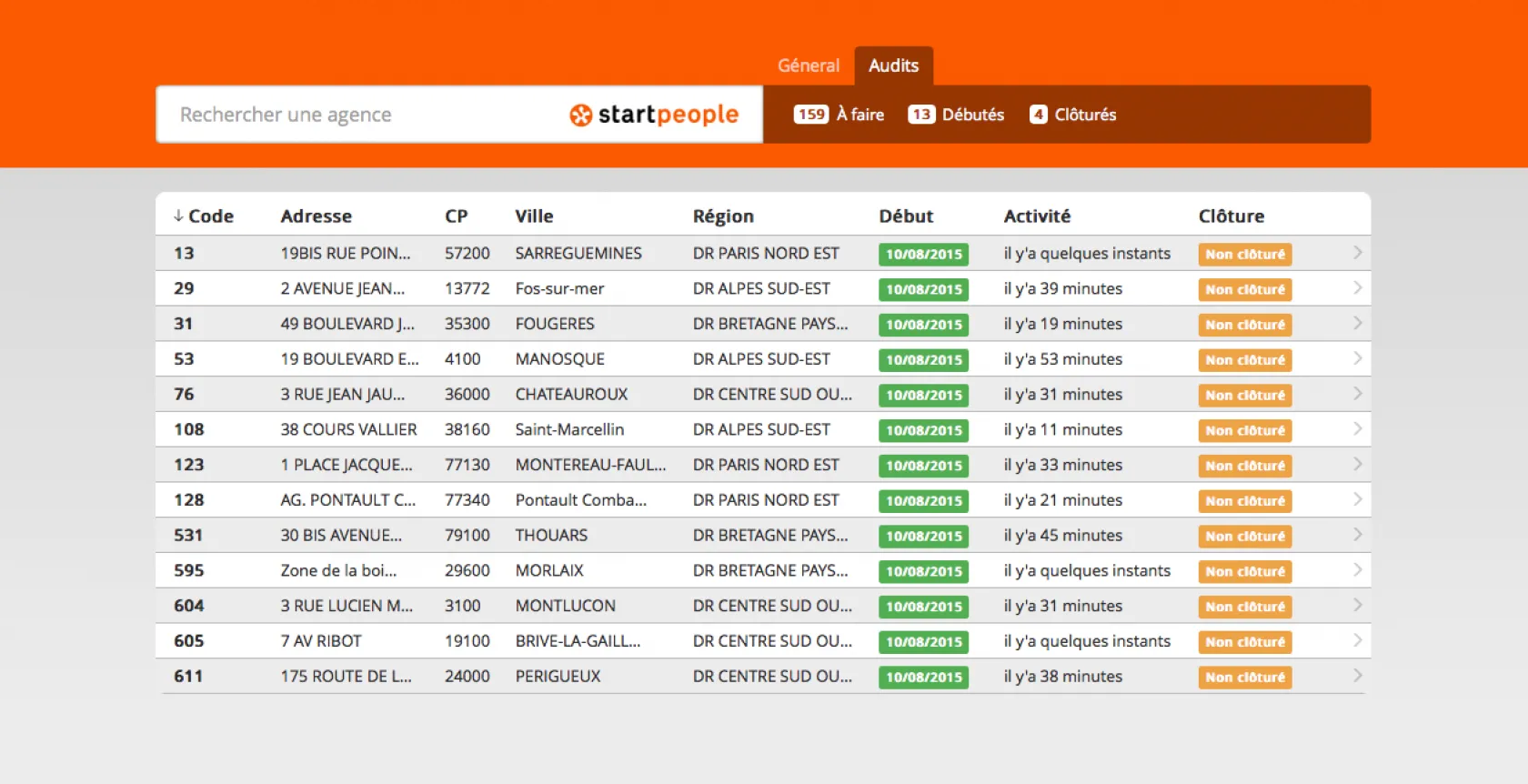Image resolution: width=1528 pixels, height=784 pixels.
Task: Expand the MANOSQUE row arrow
Action: click(1357, 358)
